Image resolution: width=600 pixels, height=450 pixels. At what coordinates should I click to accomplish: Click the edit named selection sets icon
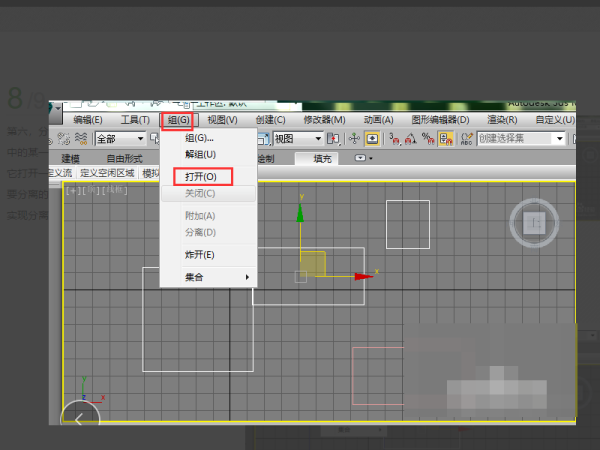coord(466,139)
